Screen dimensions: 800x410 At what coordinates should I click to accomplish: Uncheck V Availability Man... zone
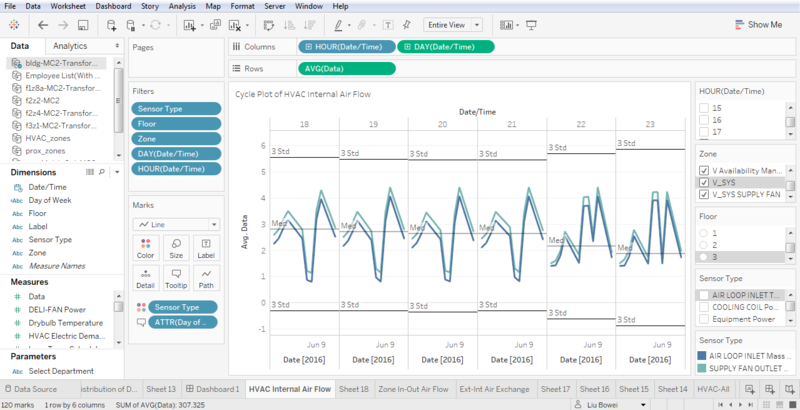point(704,170)
